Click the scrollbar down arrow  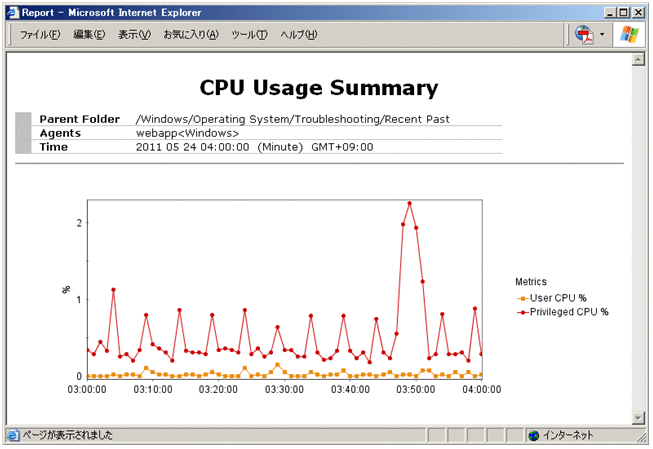pyautogui.click(x=638, y=417)
